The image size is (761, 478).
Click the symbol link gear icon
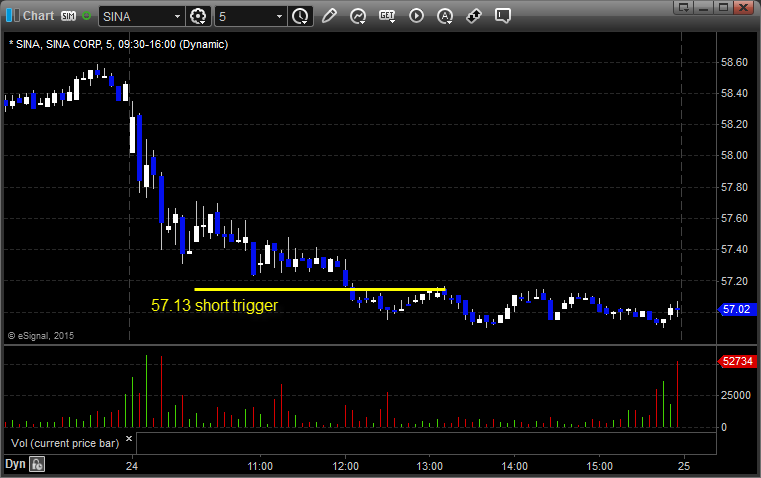198,16
